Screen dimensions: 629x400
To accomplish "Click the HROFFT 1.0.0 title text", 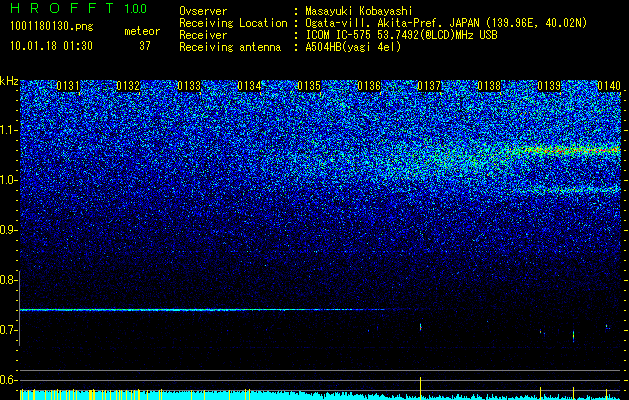I will coord(78,8).
